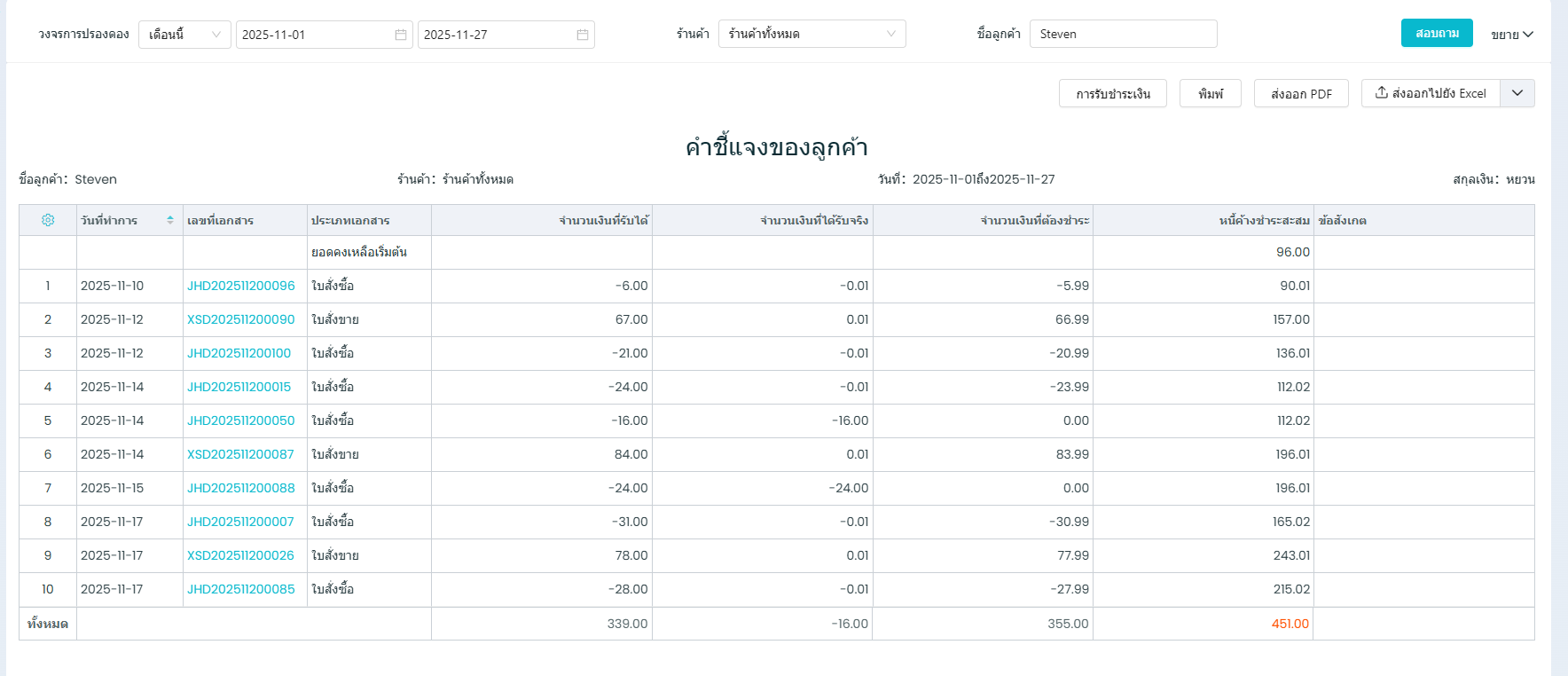Open the reconciliation cycle dropdown
Screen dimensions: 1568x676
184,35
